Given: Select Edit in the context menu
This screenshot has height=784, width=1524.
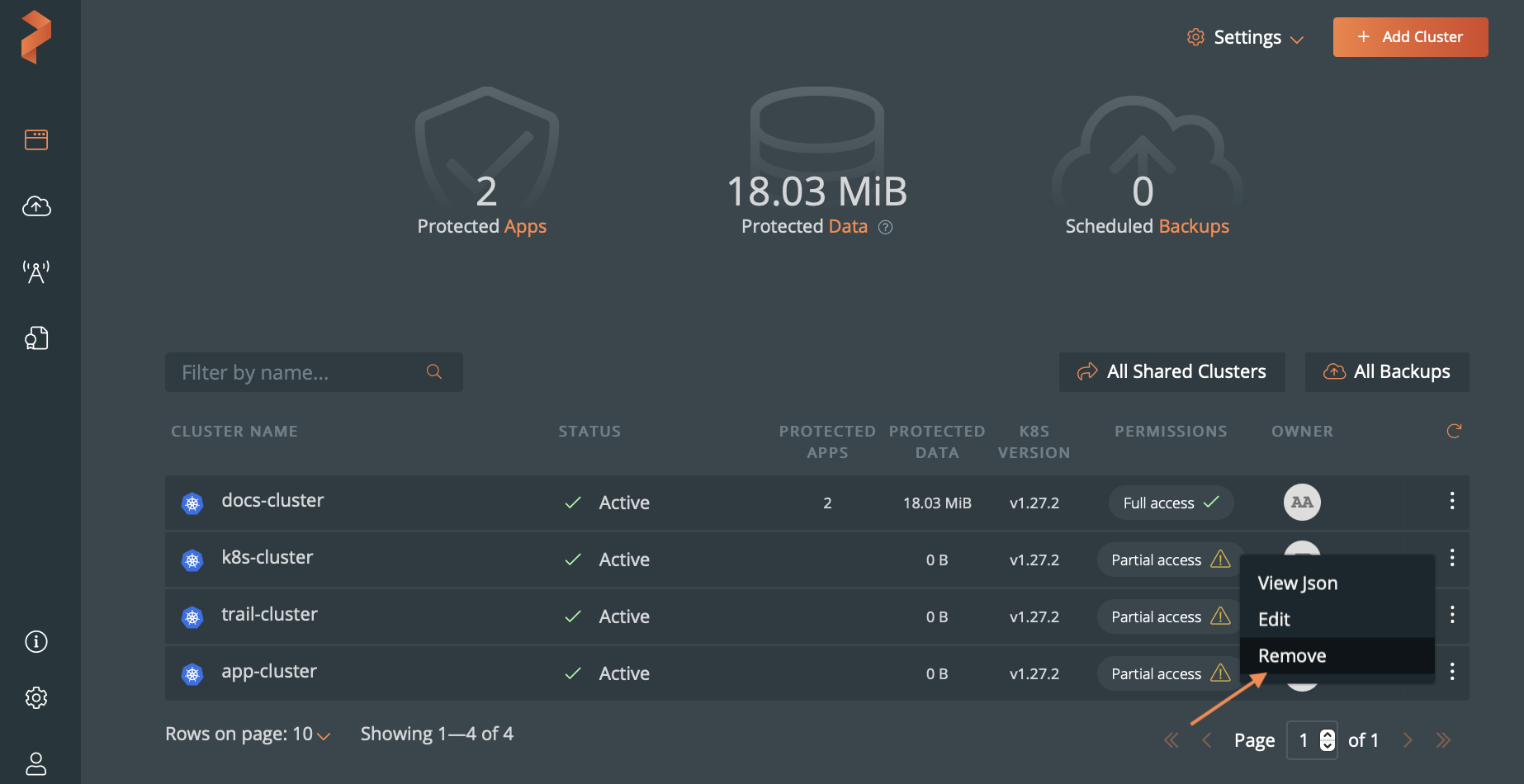Looking at the screenshot, I should tap(1274, 619).
